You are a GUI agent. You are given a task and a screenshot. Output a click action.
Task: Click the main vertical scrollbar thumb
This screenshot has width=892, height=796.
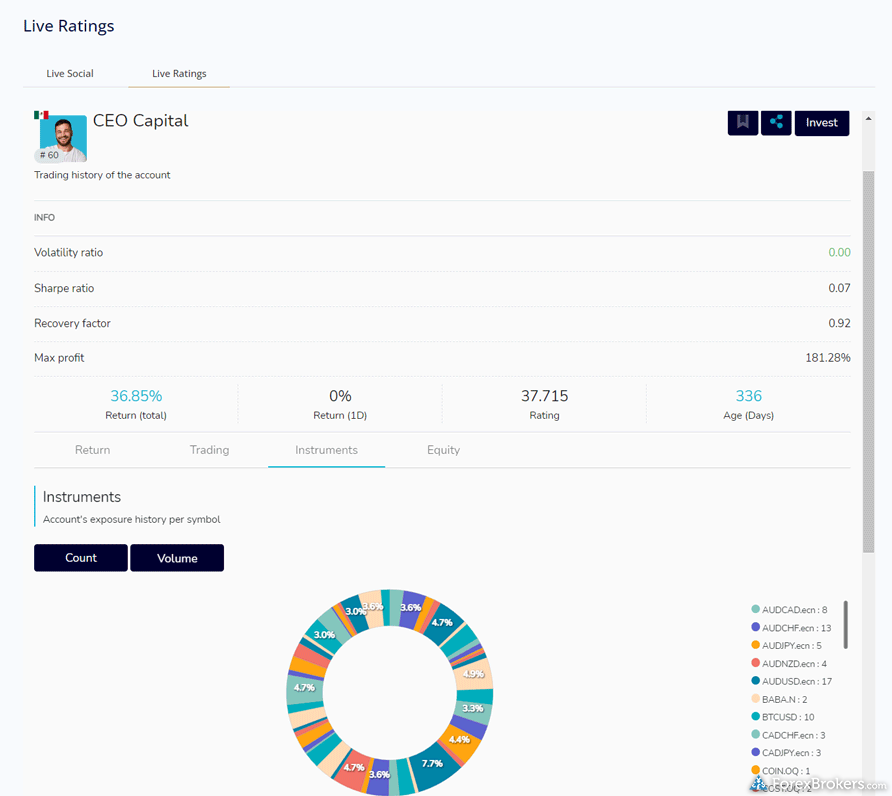click(868, 361)
